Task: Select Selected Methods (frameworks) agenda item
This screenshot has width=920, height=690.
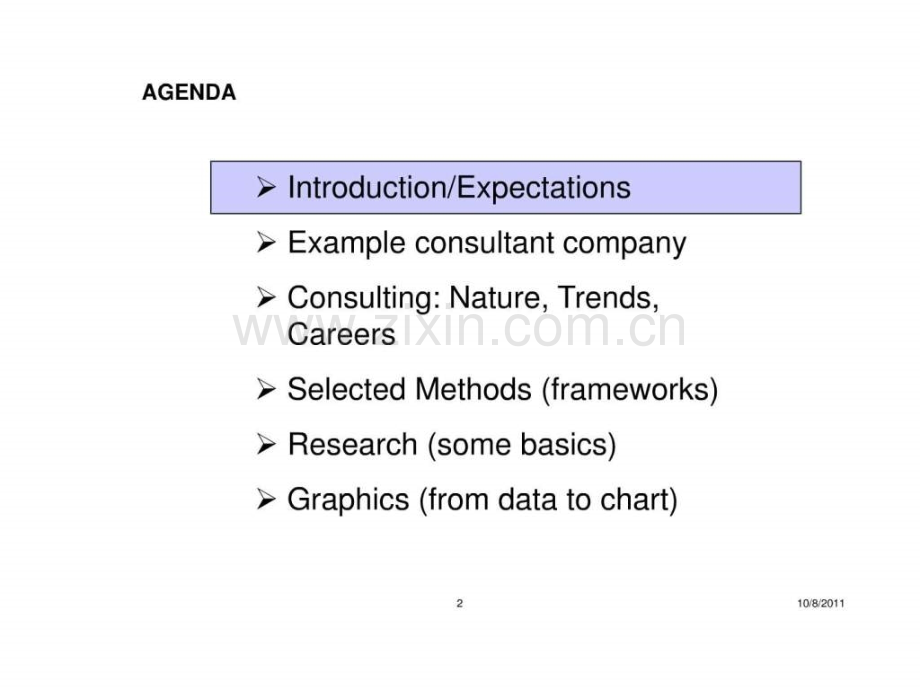Action: tap(503, 390)
